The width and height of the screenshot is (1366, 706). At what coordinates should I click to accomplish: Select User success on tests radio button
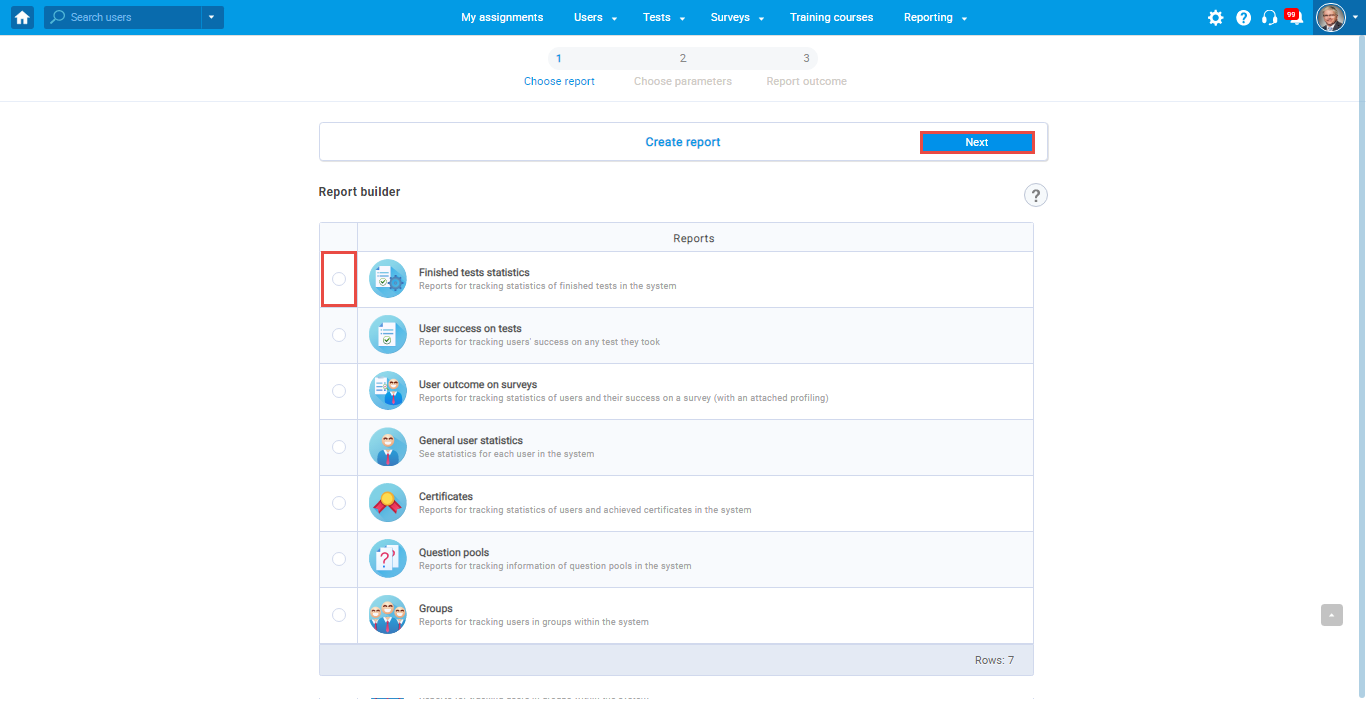point(339,335)
